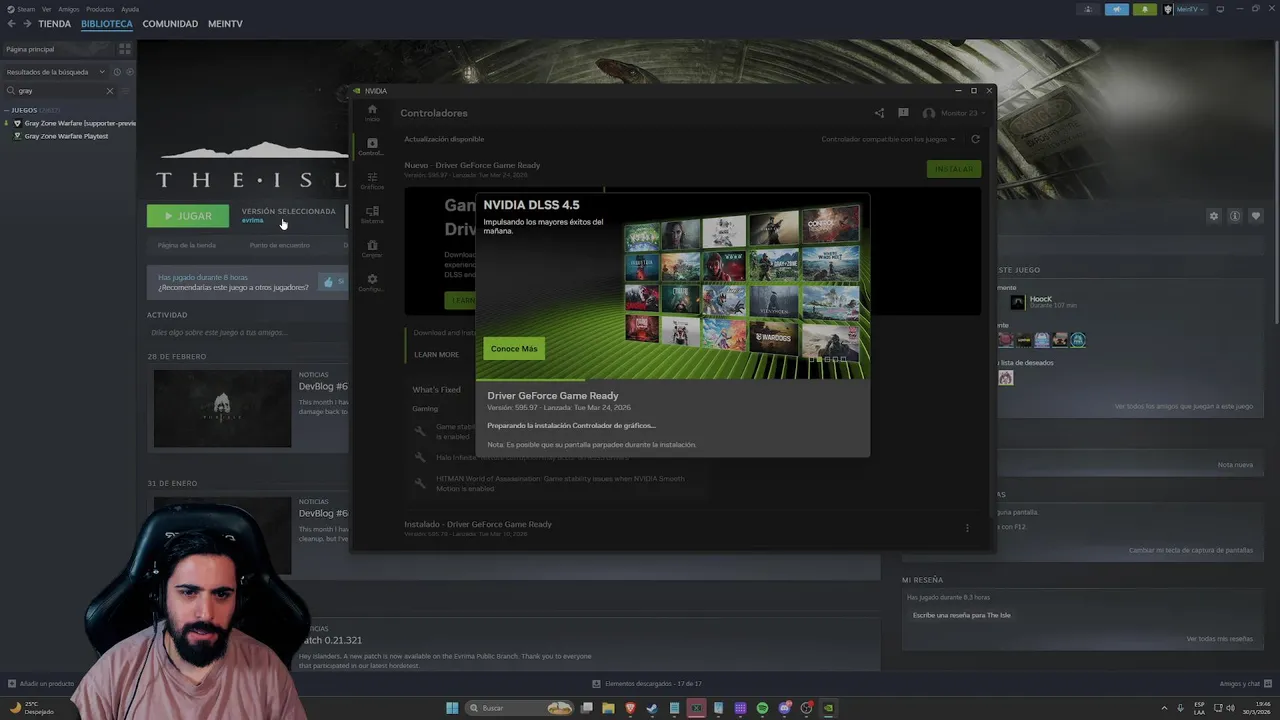The height and width of the screenshot is (720, 1280).
Task: Click info icon on The Isle page
Action: pyautogui.click(x=1235, y=216)
